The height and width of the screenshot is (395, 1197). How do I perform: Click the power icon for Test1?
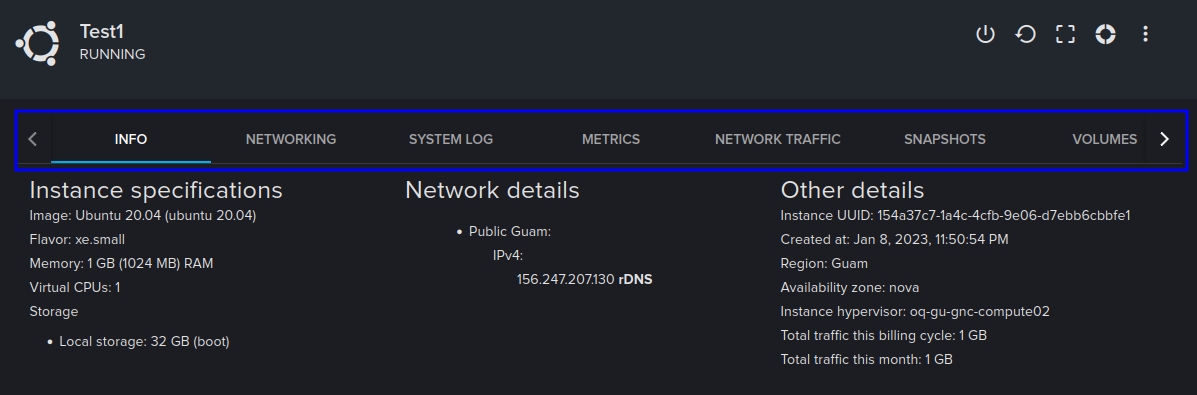(985, 34)
